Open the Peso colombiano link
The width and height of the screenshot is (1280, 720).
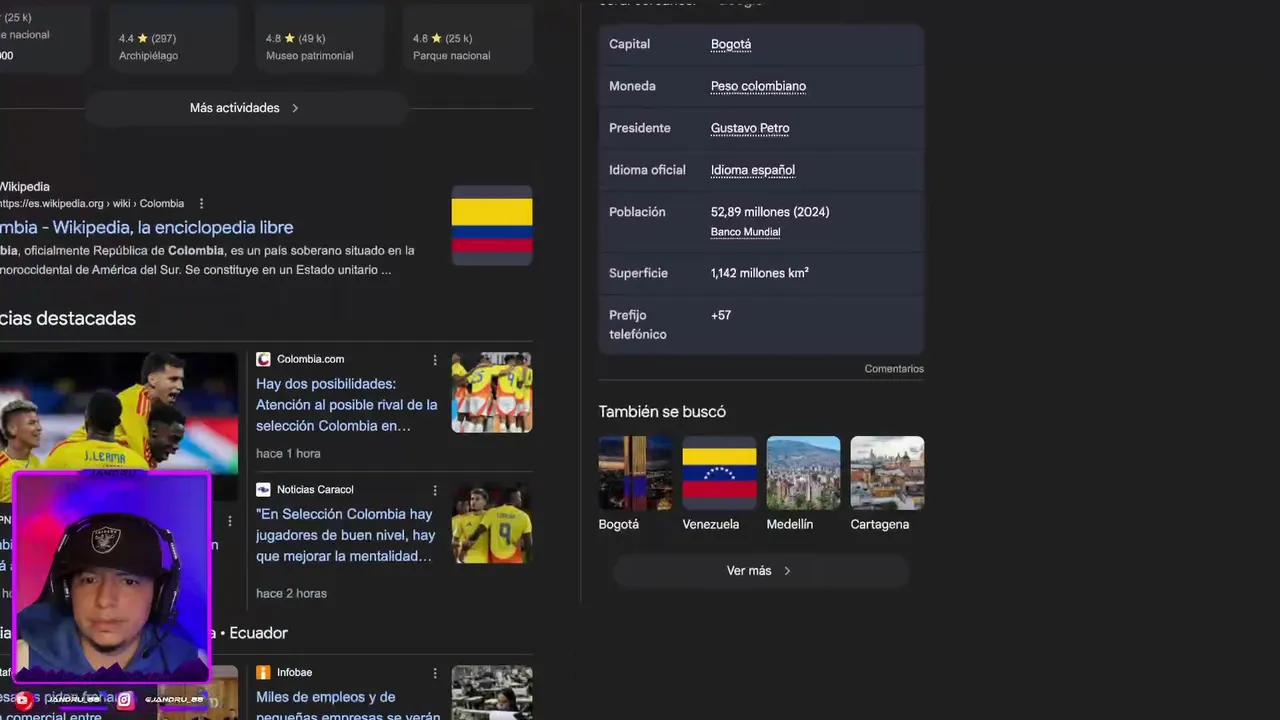[758, 86]
